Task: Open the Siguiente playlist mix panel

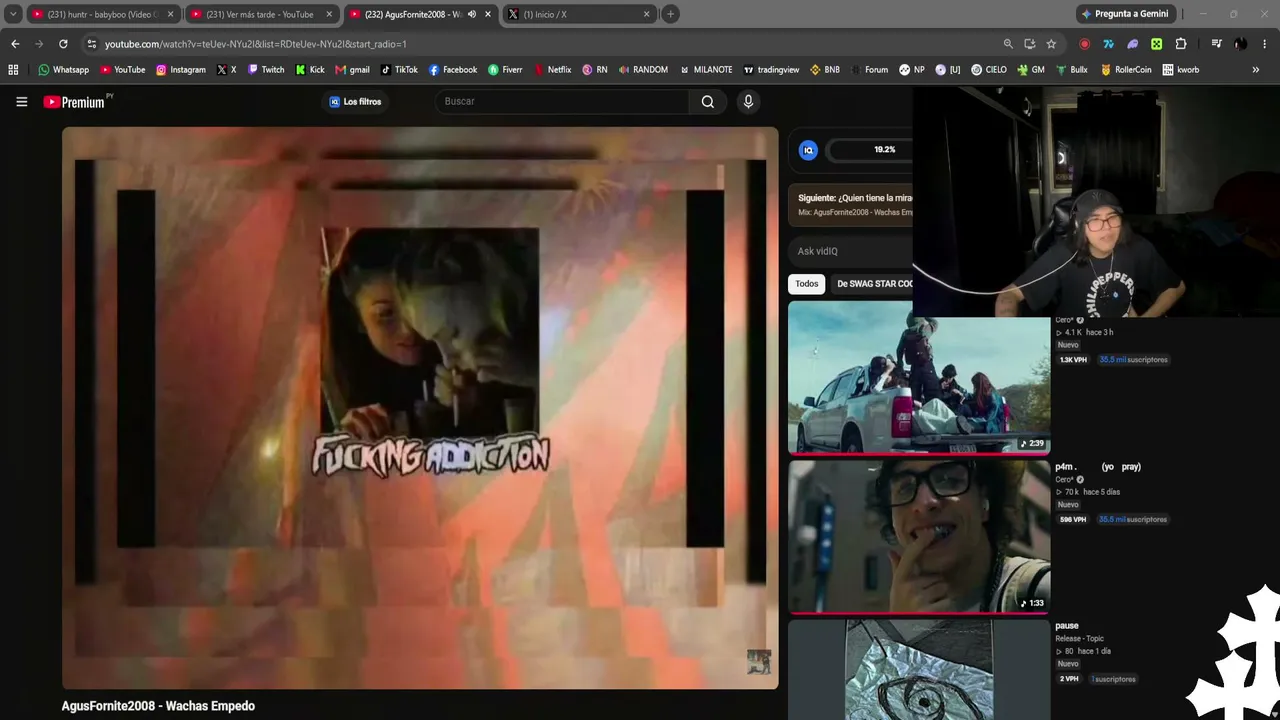Action: pyautogui.click(x=851, y=205)
